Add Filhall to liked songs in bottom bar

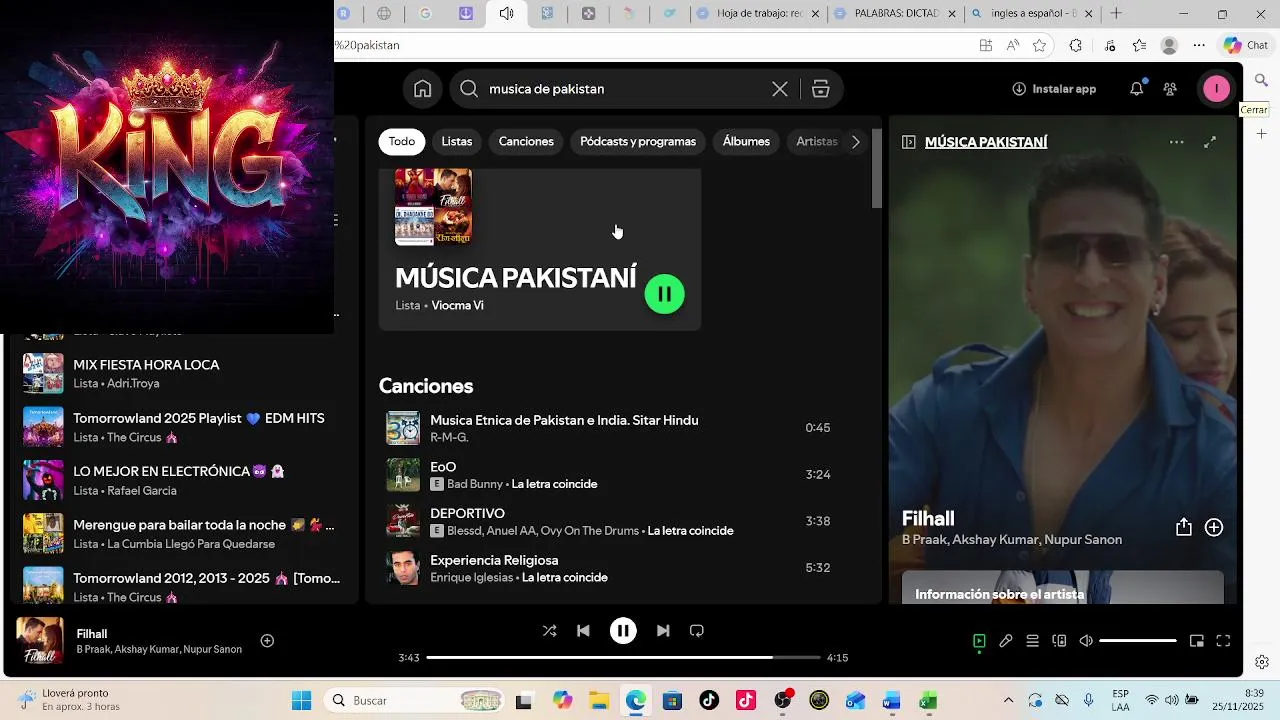tap(267, 641)
